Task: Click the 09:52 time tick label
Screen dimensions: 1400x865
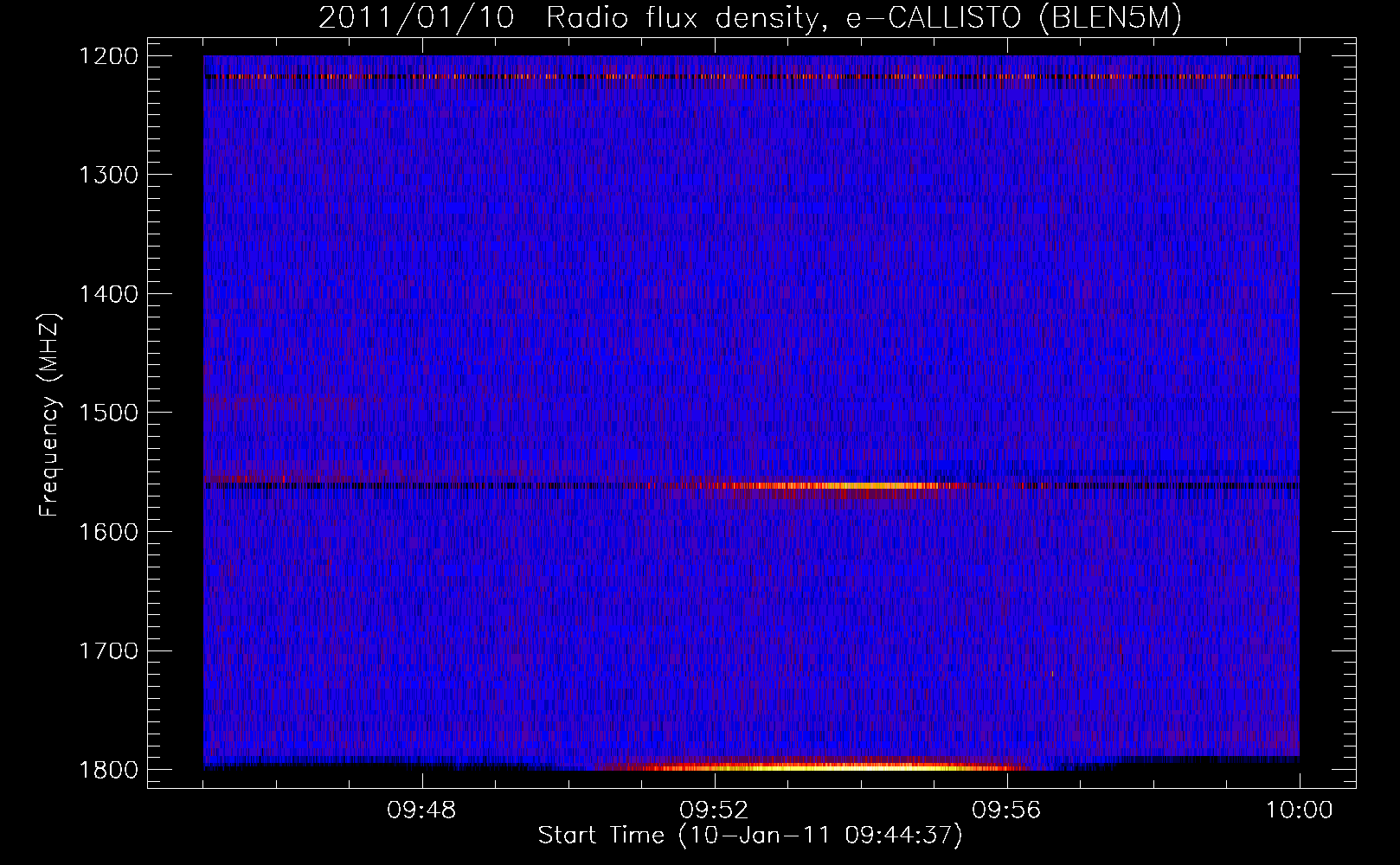Action: pyautogui.click(x=714, y=811)
